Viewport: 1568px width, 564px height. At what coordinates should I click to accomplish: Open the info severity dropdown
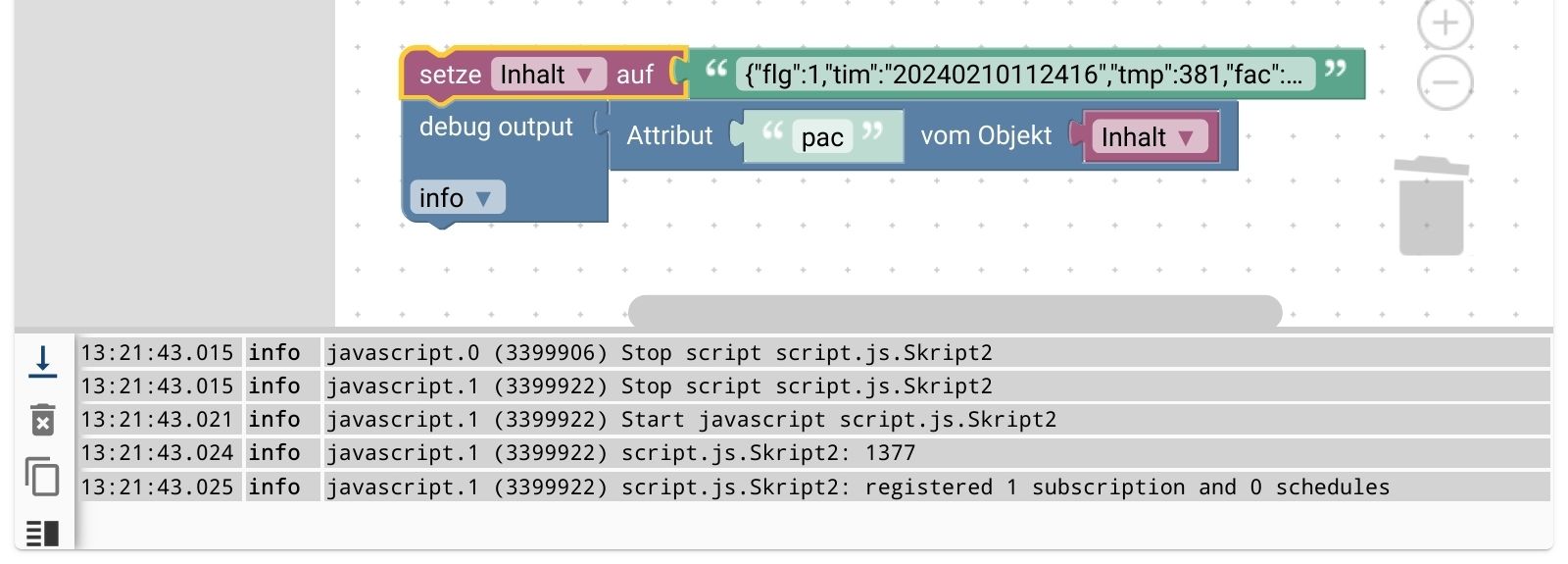point(457,198)
